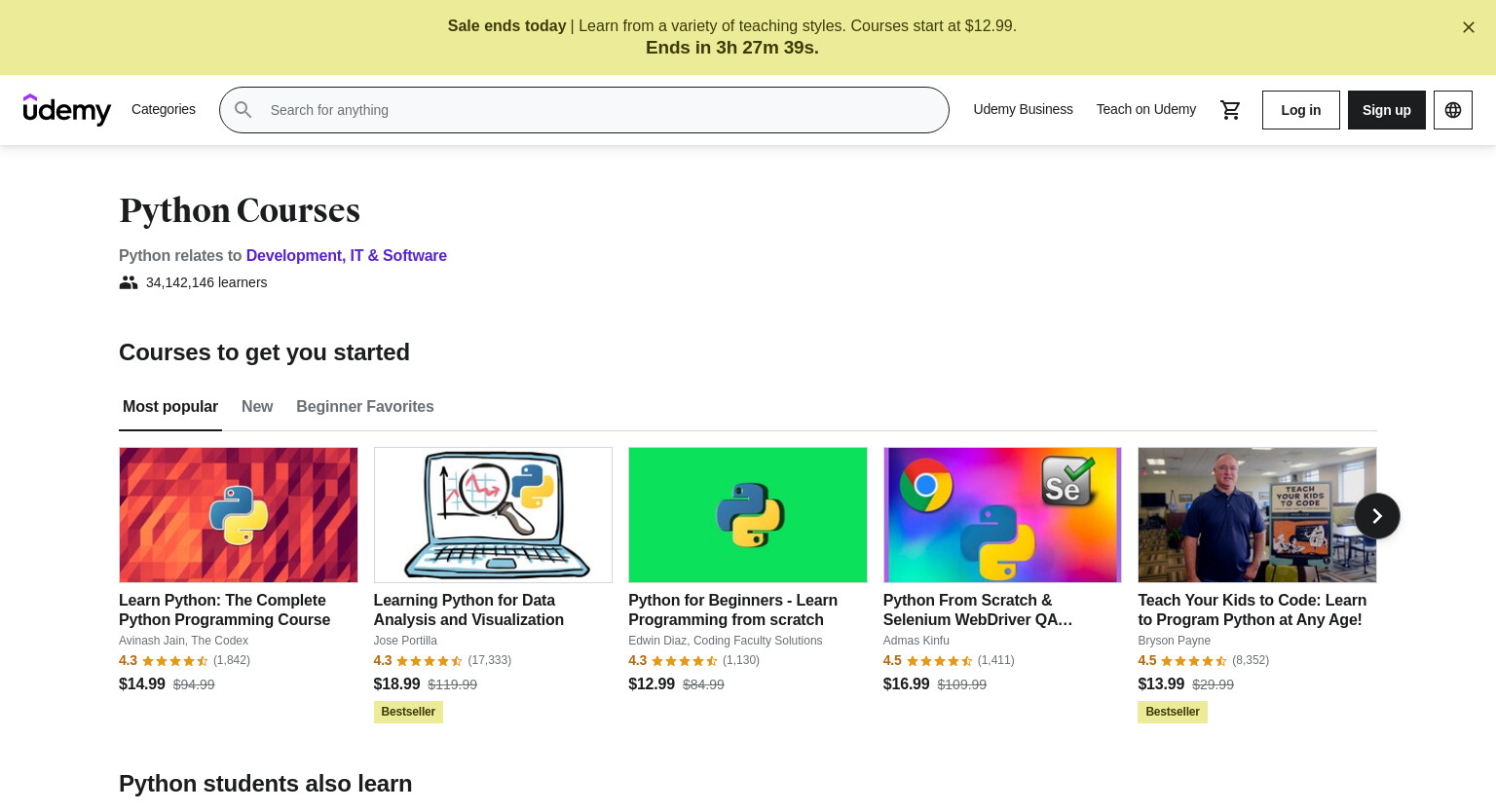Click title Teach Your Kids to Code

coord(1252,609)
